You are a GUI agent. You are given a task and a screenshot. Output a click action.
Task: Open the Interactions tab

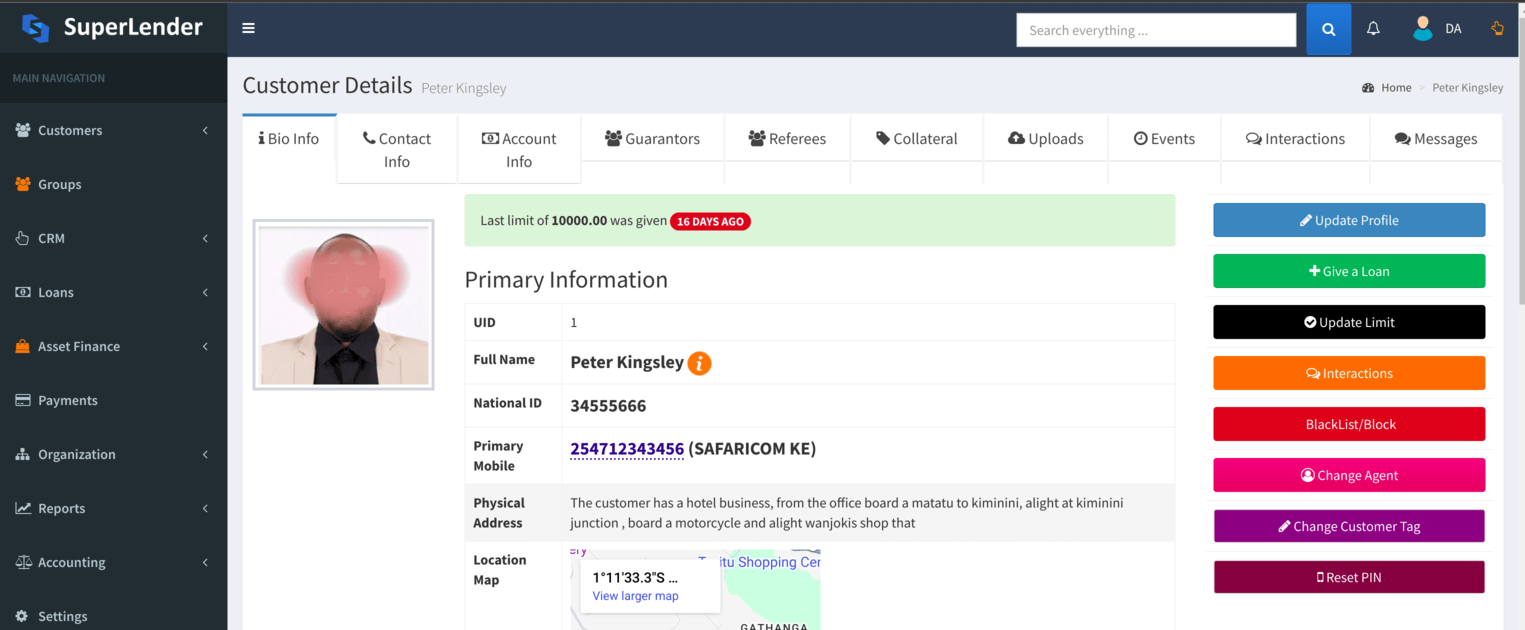pyautogui.click(x=1295, y=139)
